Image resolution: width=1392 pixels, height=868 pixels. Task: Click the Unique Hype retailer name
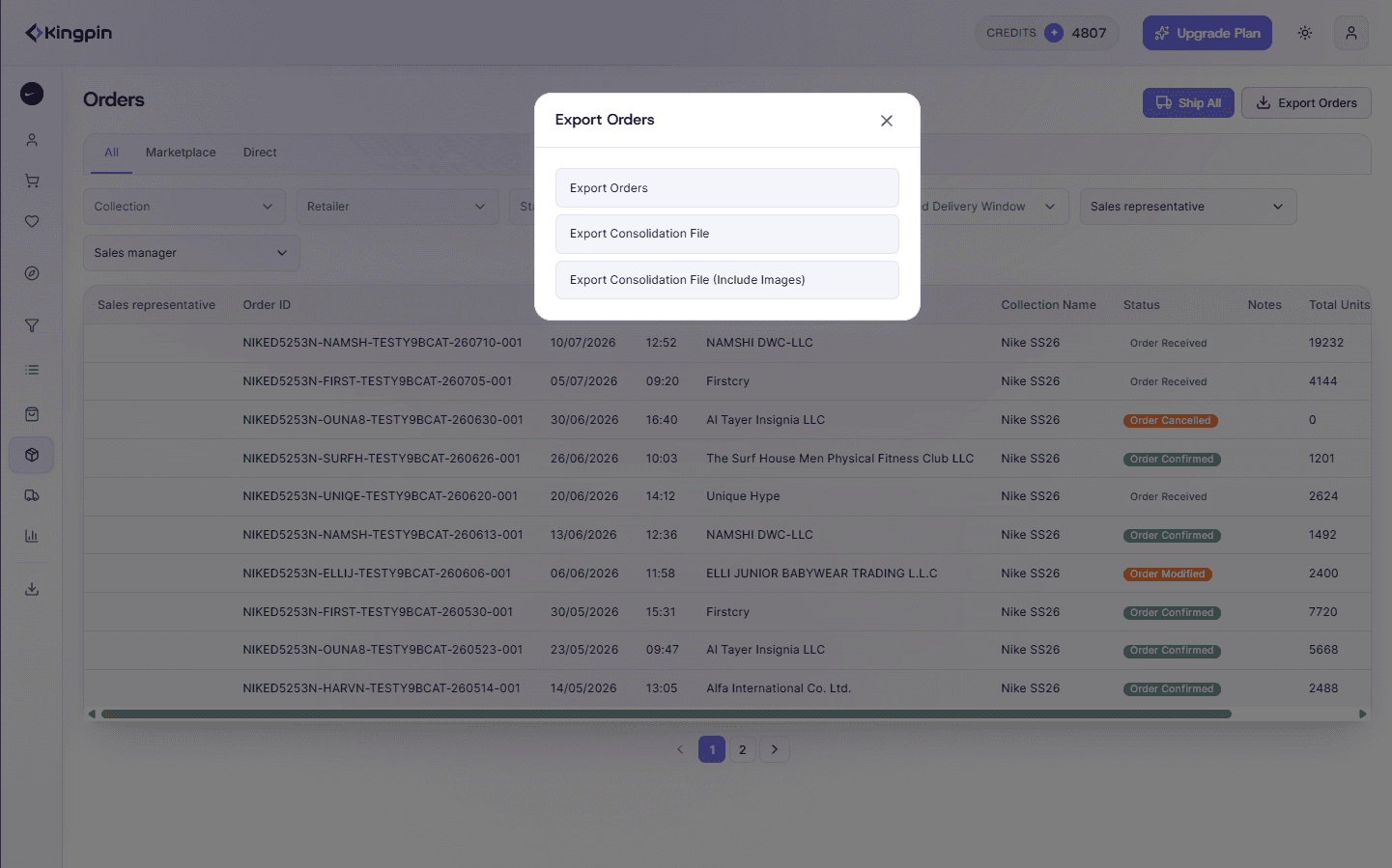click(743, 496)
